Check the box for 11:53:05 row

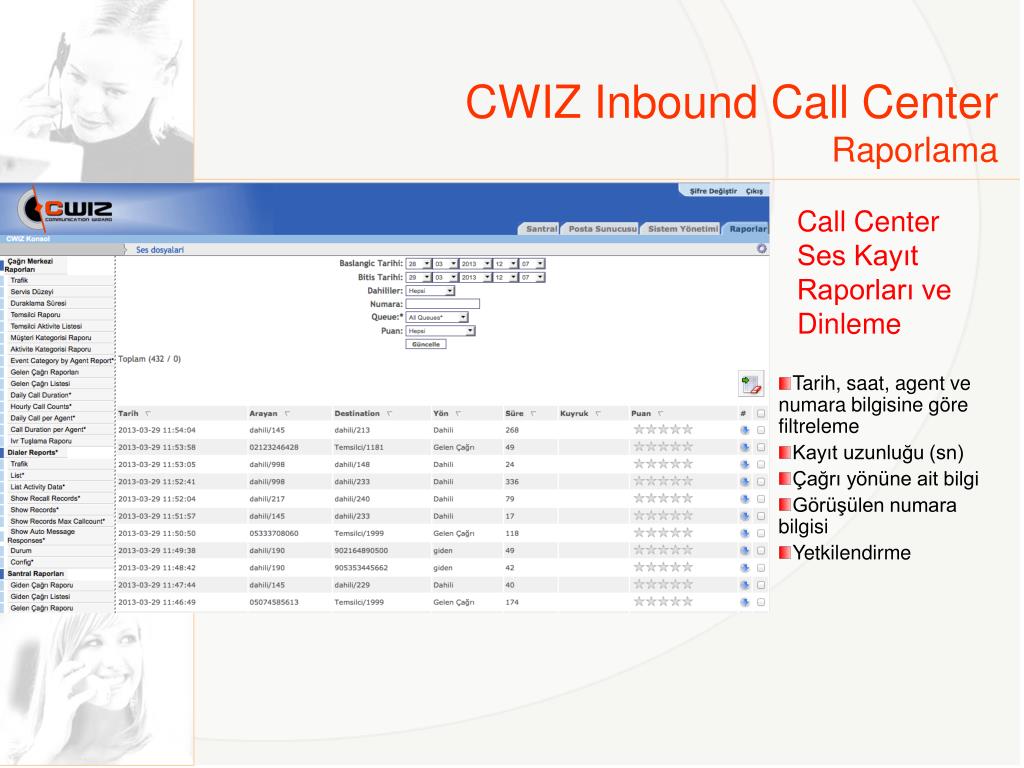point(761,465)
